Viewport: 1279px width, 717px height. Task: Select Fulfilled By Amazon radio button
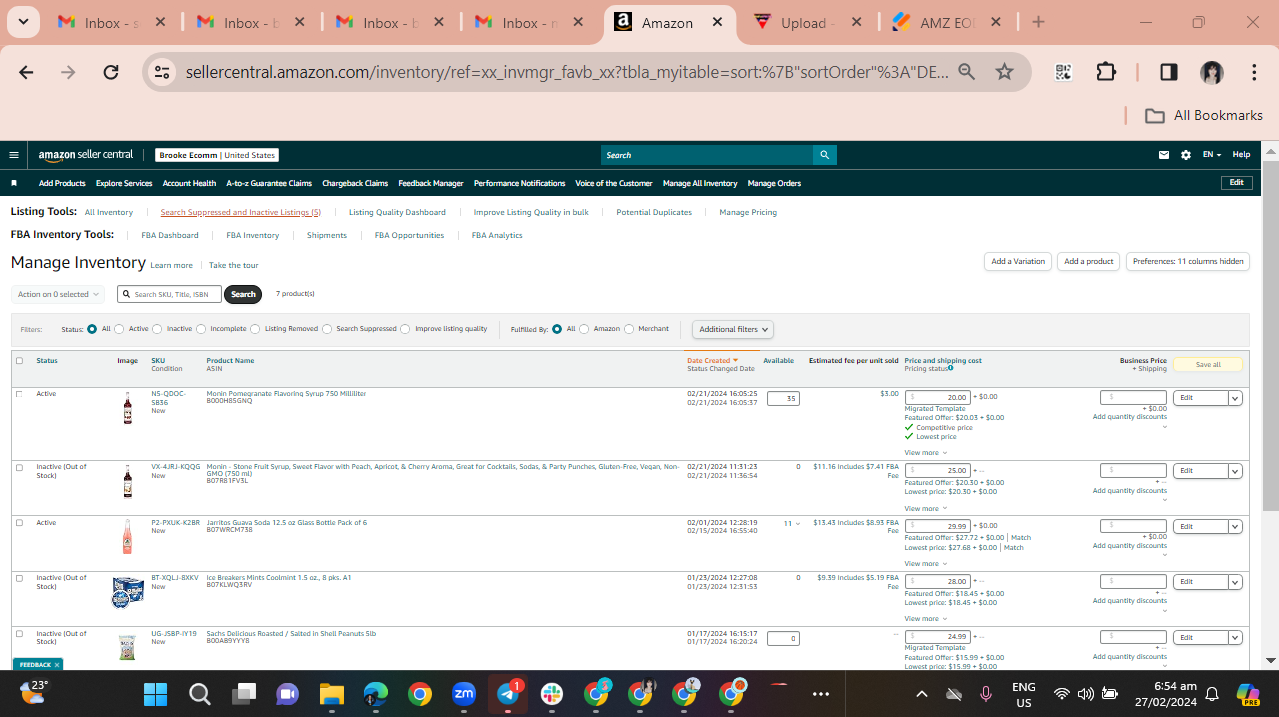click(x=584, y=329)
